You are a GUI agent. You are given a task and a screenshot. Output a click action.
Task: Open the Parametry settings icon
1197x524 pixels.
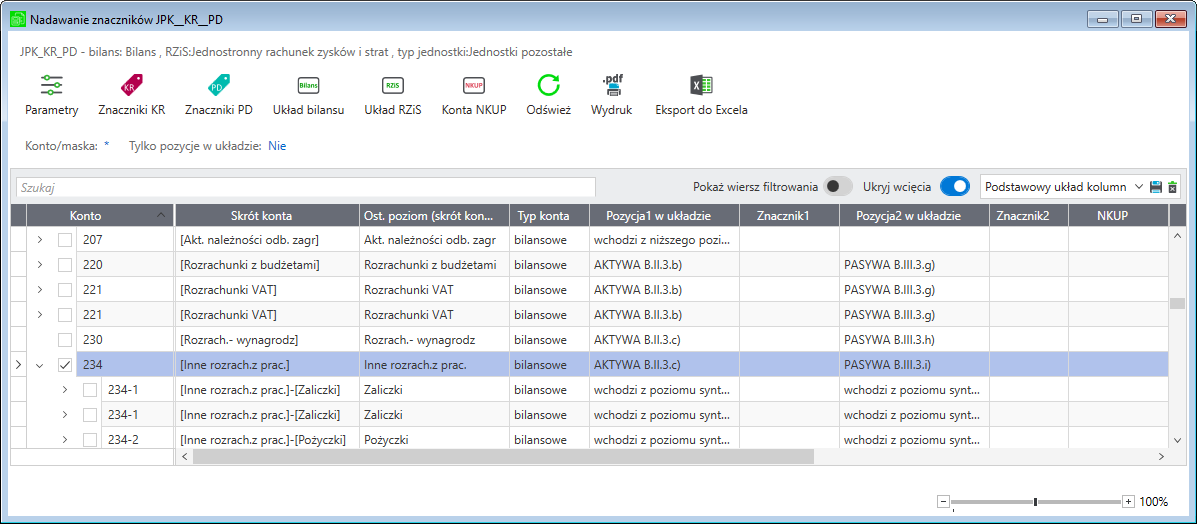[x=51, y=85]
